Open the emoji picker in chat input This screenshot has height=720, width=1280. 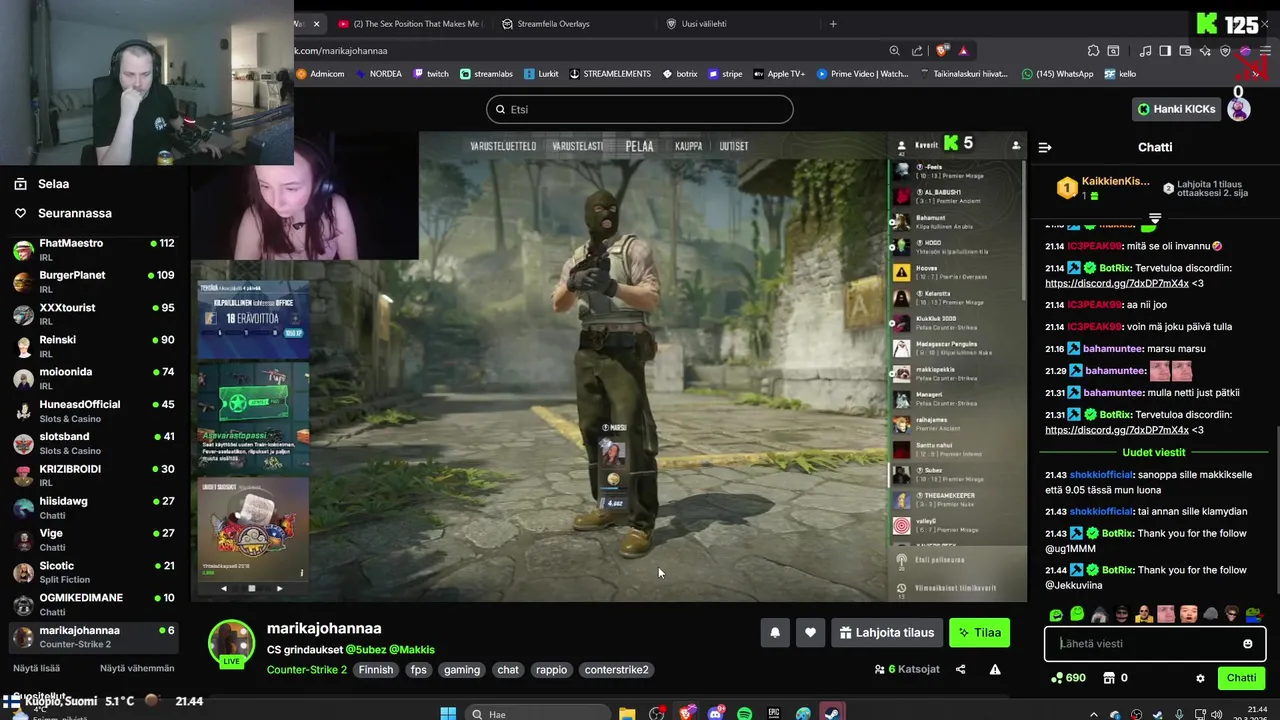click(1248, 644)
